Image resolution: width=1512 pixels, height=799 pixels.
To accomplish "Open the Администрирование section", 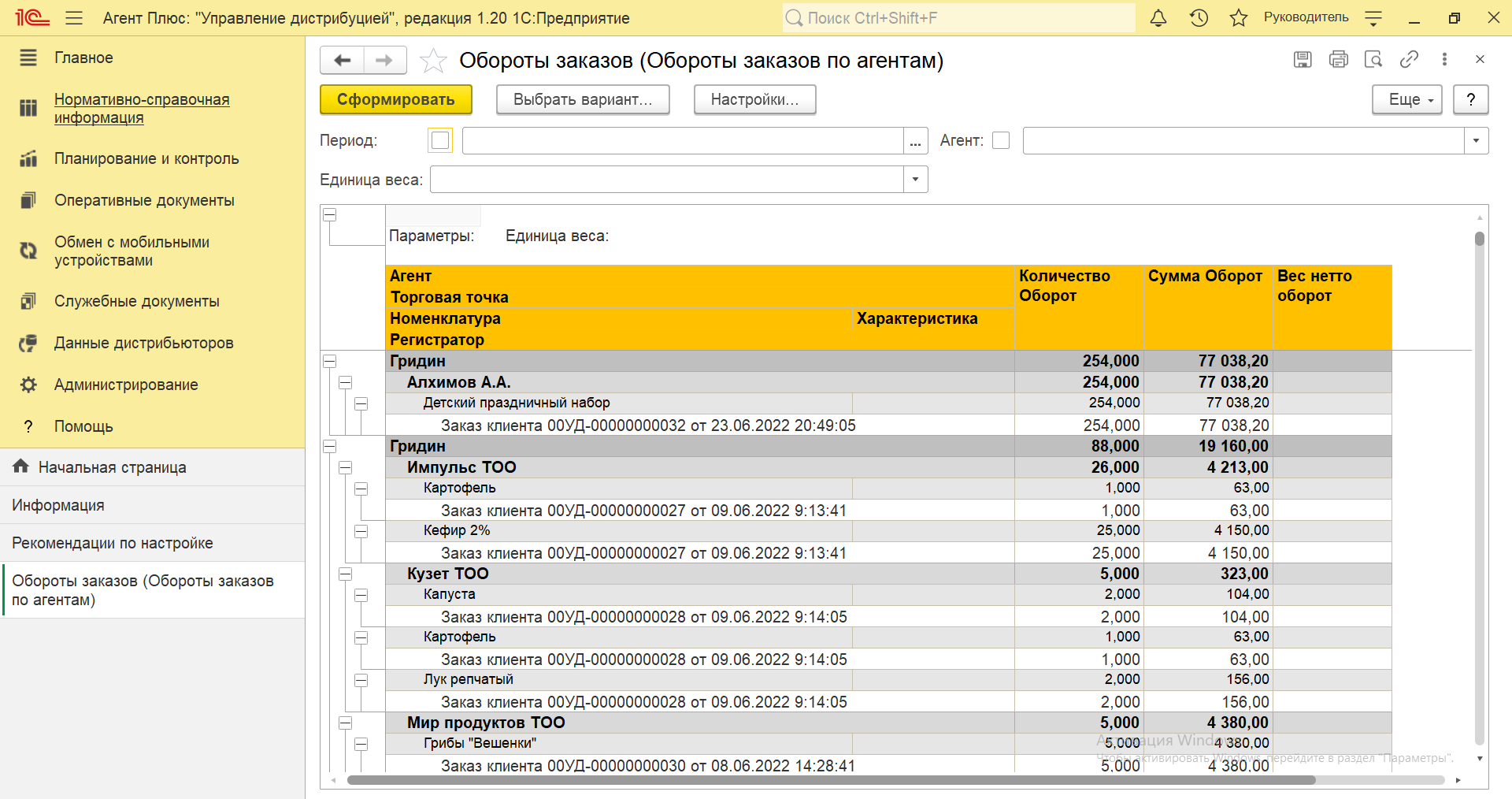I will click(x=126, y=385).
